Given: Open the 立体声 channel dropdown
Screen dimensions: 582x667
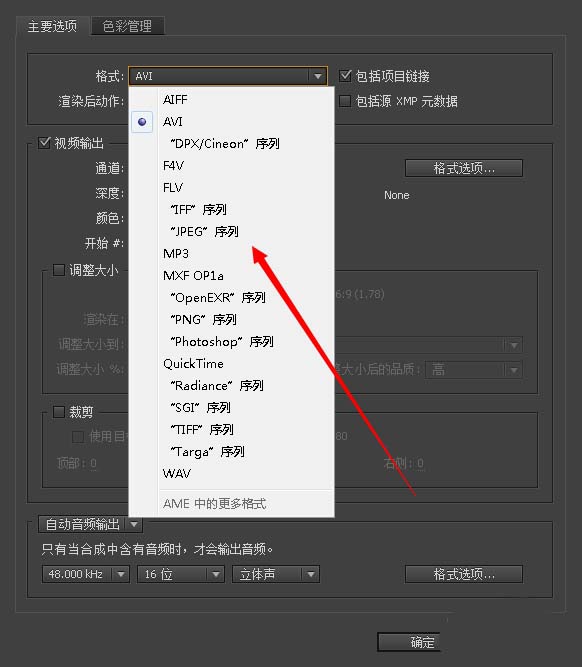Looking at the screenshot, I should (x=276, y=574).
